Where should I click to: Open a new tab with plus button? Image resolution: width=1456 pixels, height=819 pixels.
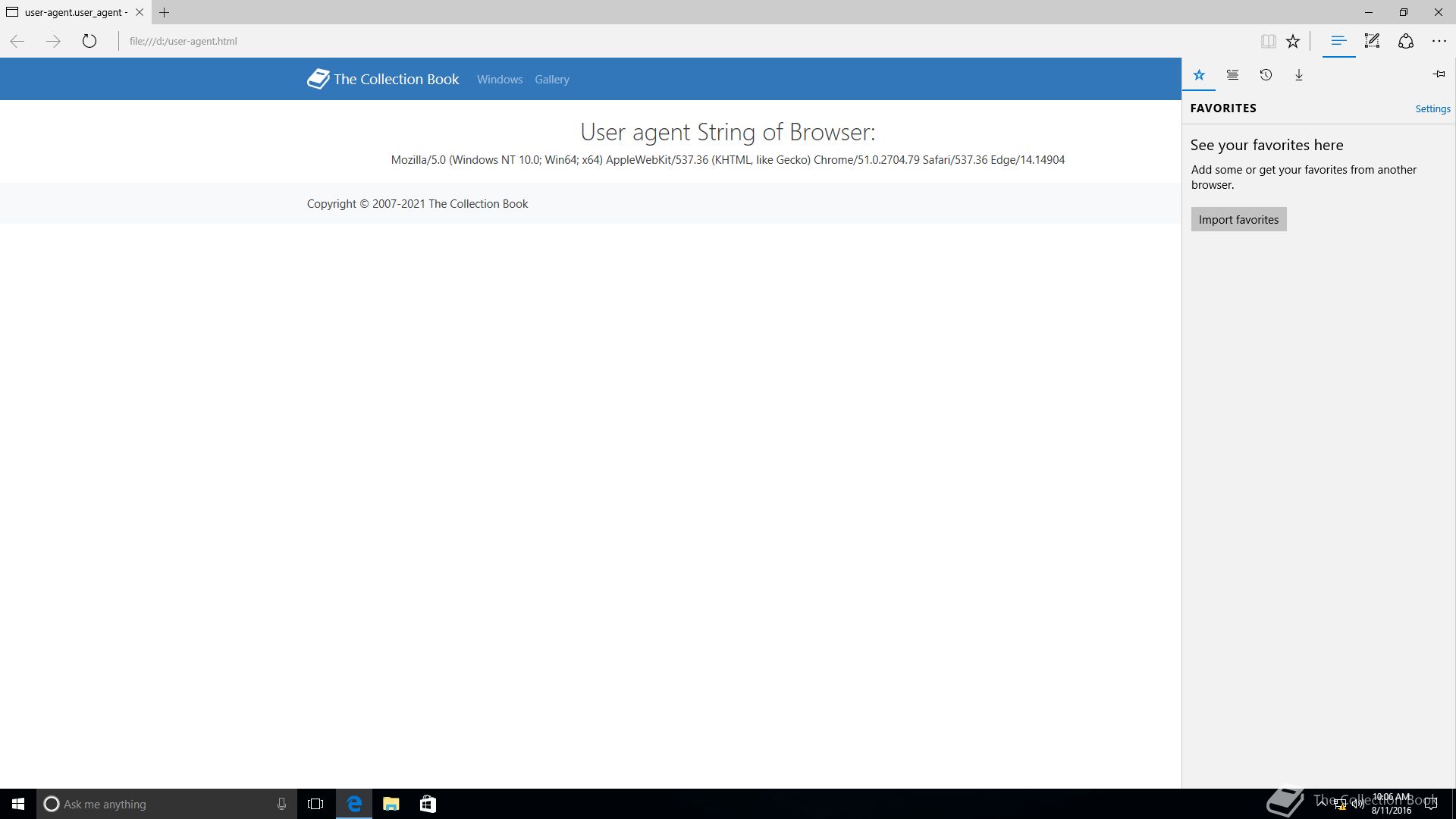[x=164, y=12]
